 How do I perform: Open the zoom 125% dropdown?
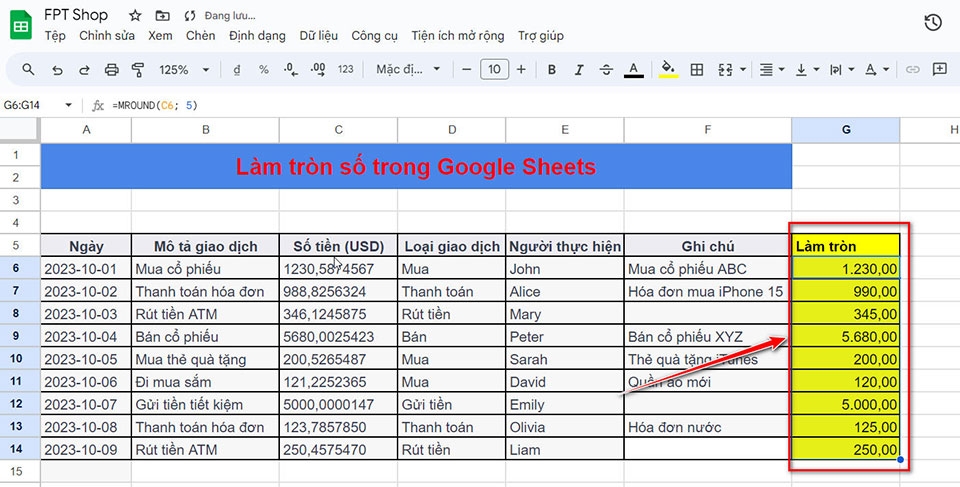[x=184, y=70]
